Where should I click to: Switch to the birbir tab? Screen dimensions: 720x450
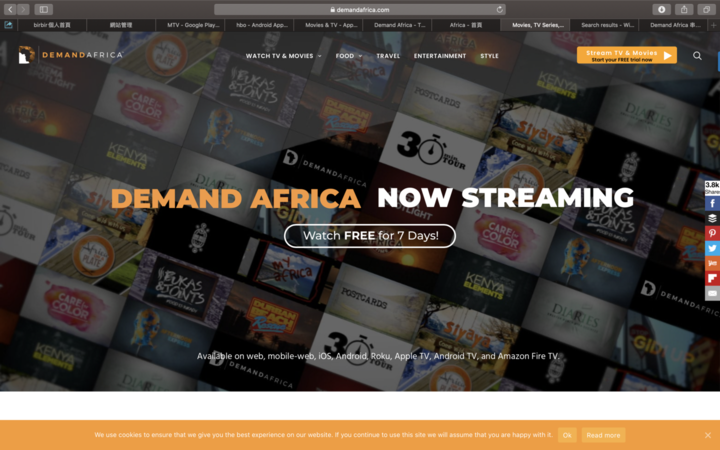[52, 25]
